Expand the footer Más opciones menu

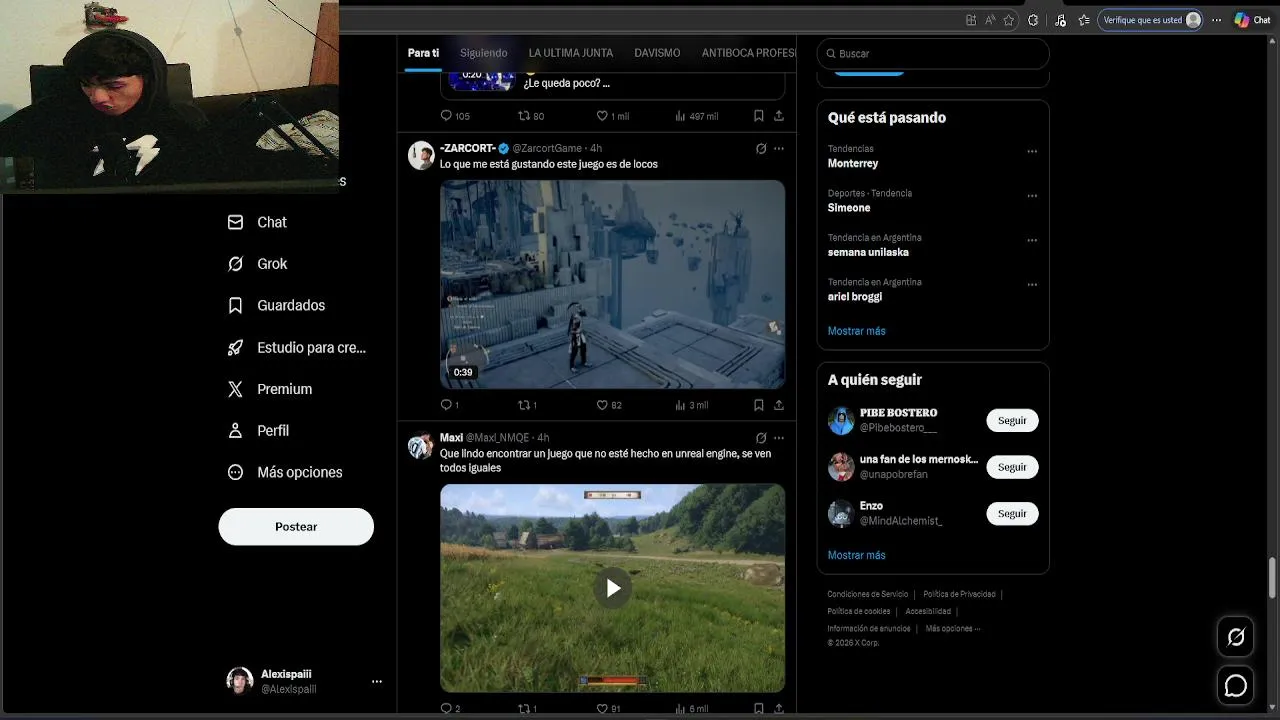click(x=953, y=628)
